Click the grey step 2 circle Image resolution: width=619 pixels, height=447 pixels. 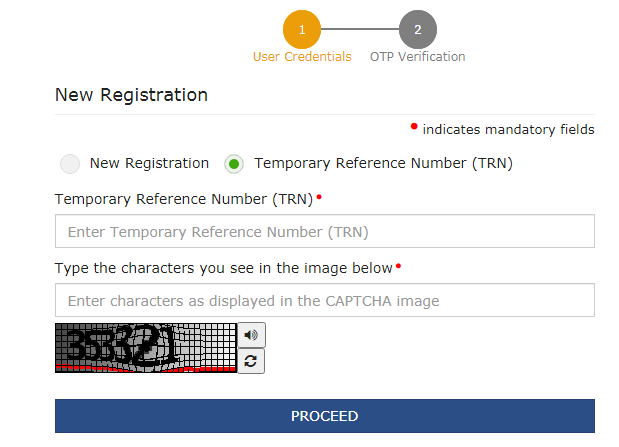418,29
